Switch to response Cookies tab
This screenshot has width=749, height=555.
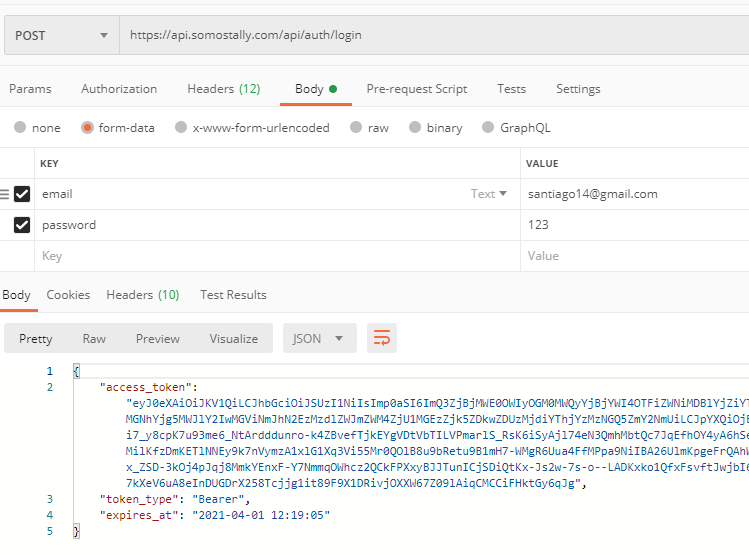68,295
